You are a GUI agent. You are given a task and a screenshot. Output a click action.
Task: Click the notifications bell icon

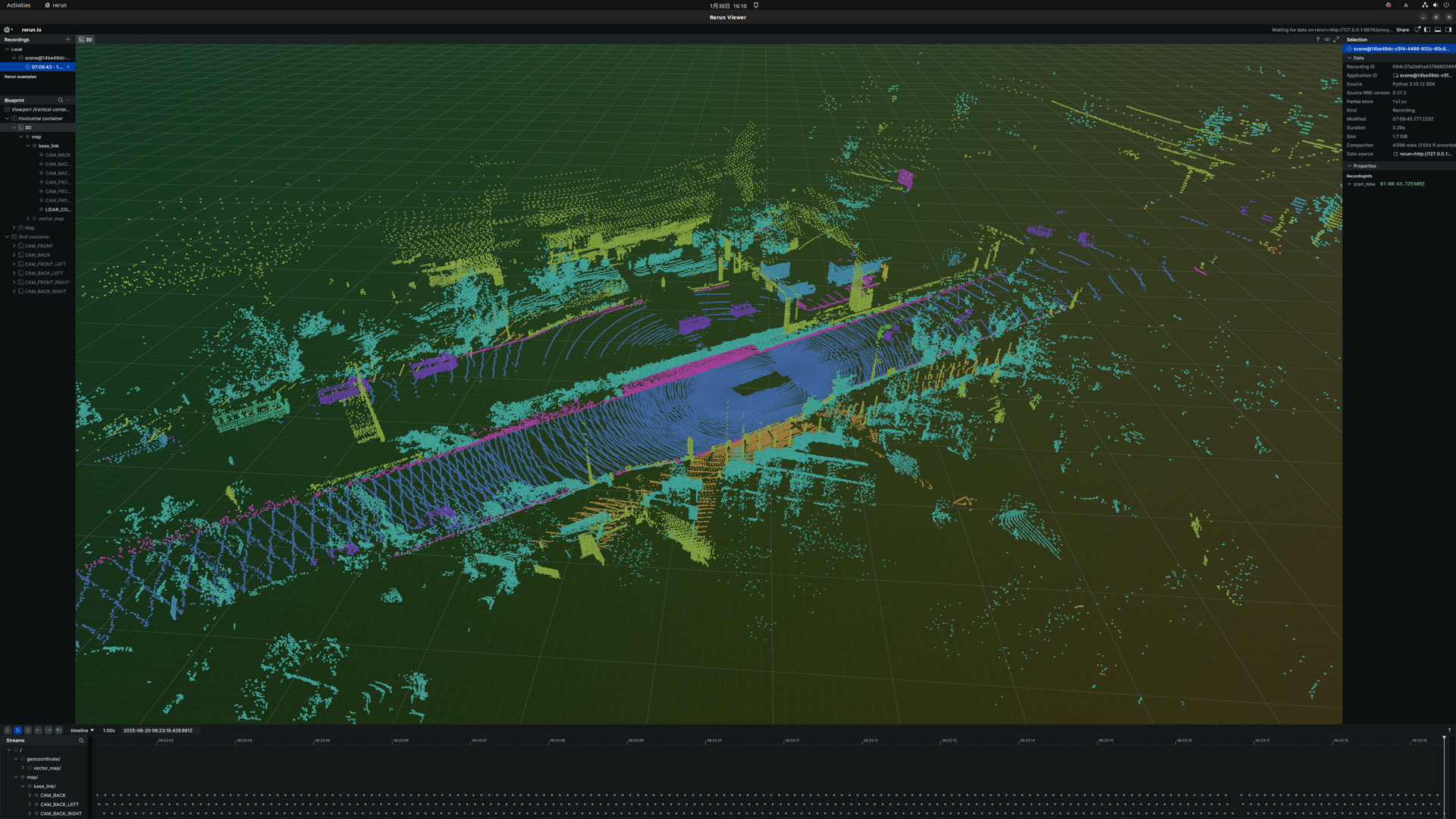pos(1417,30)
